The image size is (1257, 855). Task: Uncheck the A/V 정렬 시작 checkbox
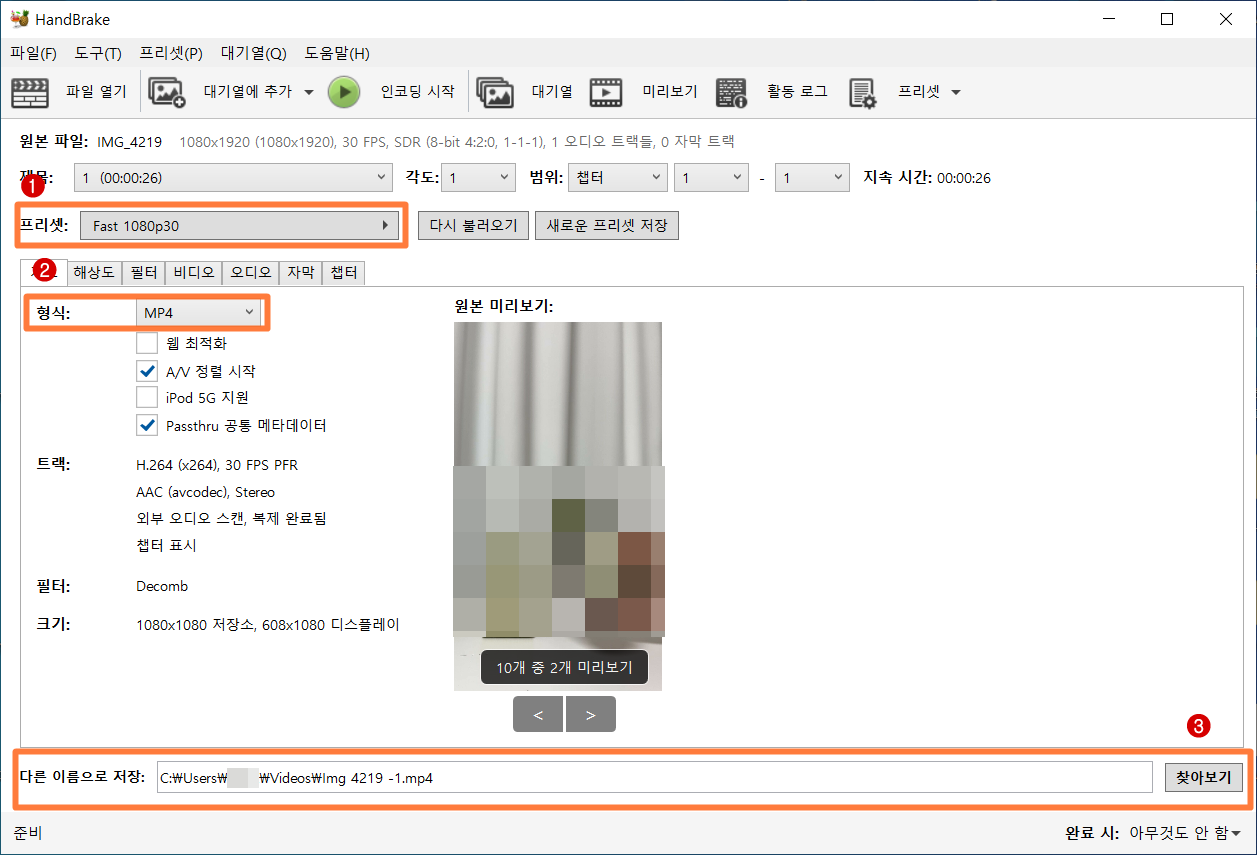147,371
